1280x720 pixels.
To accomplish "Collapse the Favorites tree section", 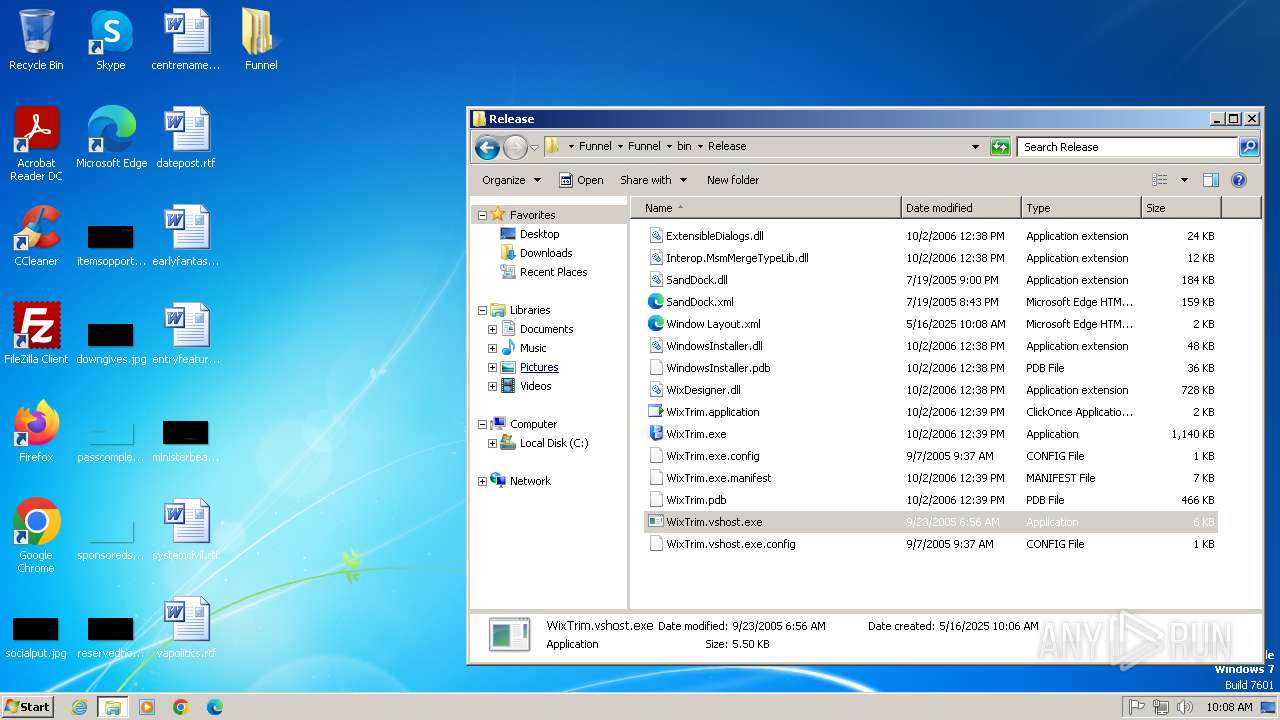I will coord(482,215).
